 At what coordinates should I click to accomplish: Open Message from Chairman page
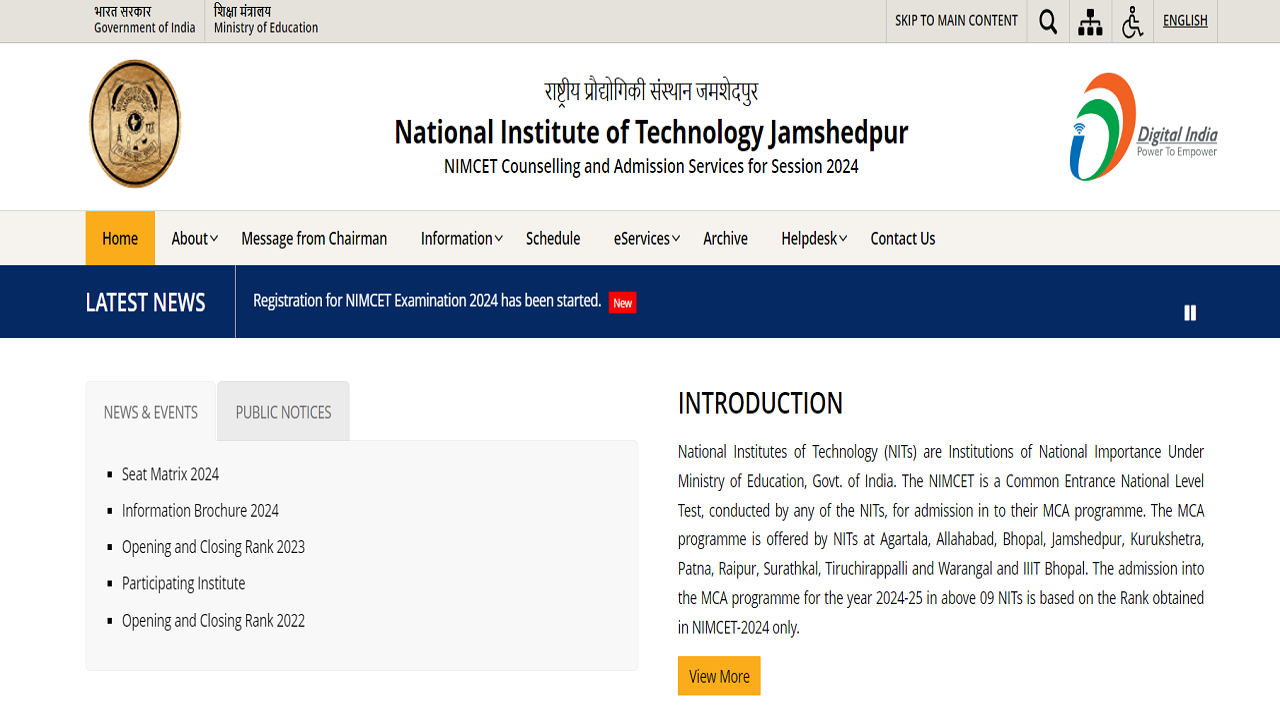tap(313, 238)
